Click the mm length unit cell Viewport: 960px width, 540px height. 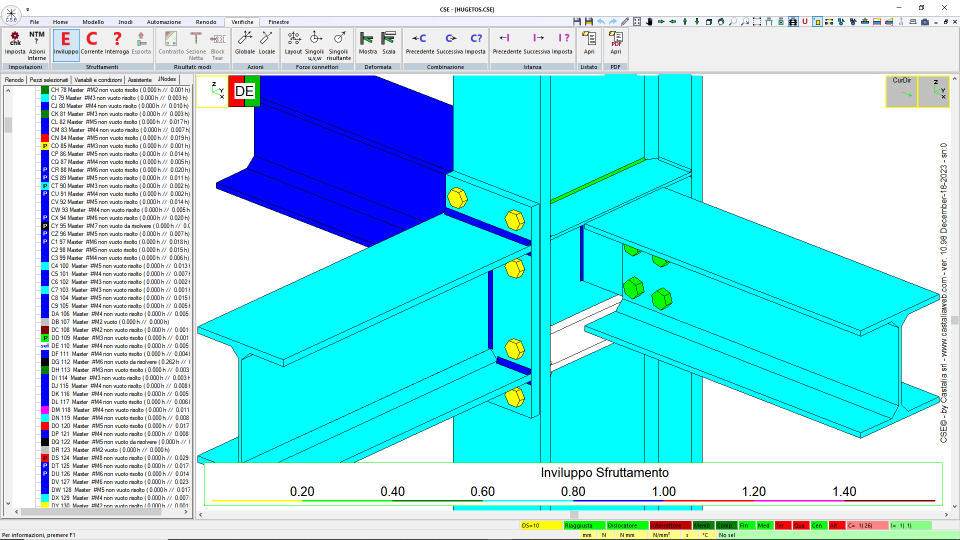coord(587,535)
